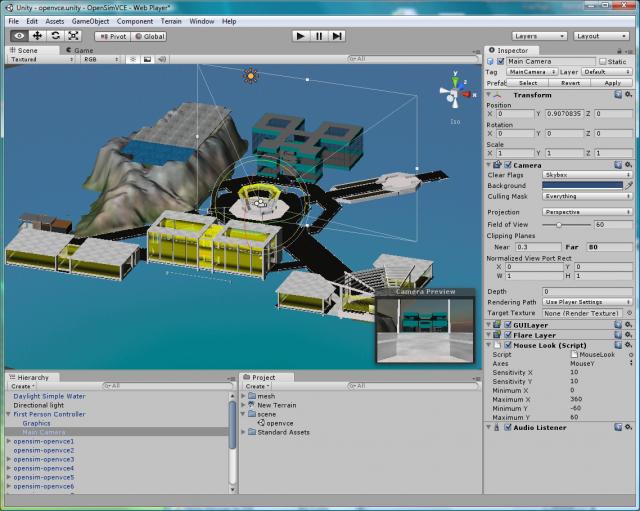Open the Window menu
The height and width of the screenshot is (511, 640).
click(202, 21)
